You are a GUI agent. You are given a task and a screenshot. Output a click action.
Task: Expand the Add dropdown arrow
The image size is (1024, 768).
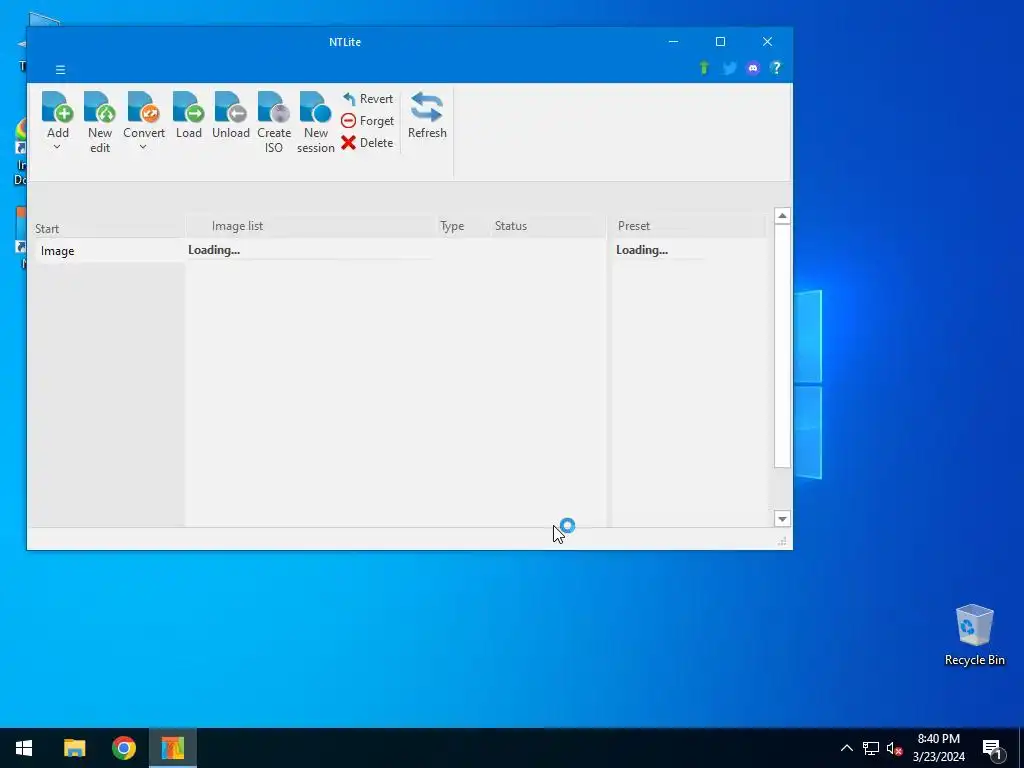(x=57, y=147)
